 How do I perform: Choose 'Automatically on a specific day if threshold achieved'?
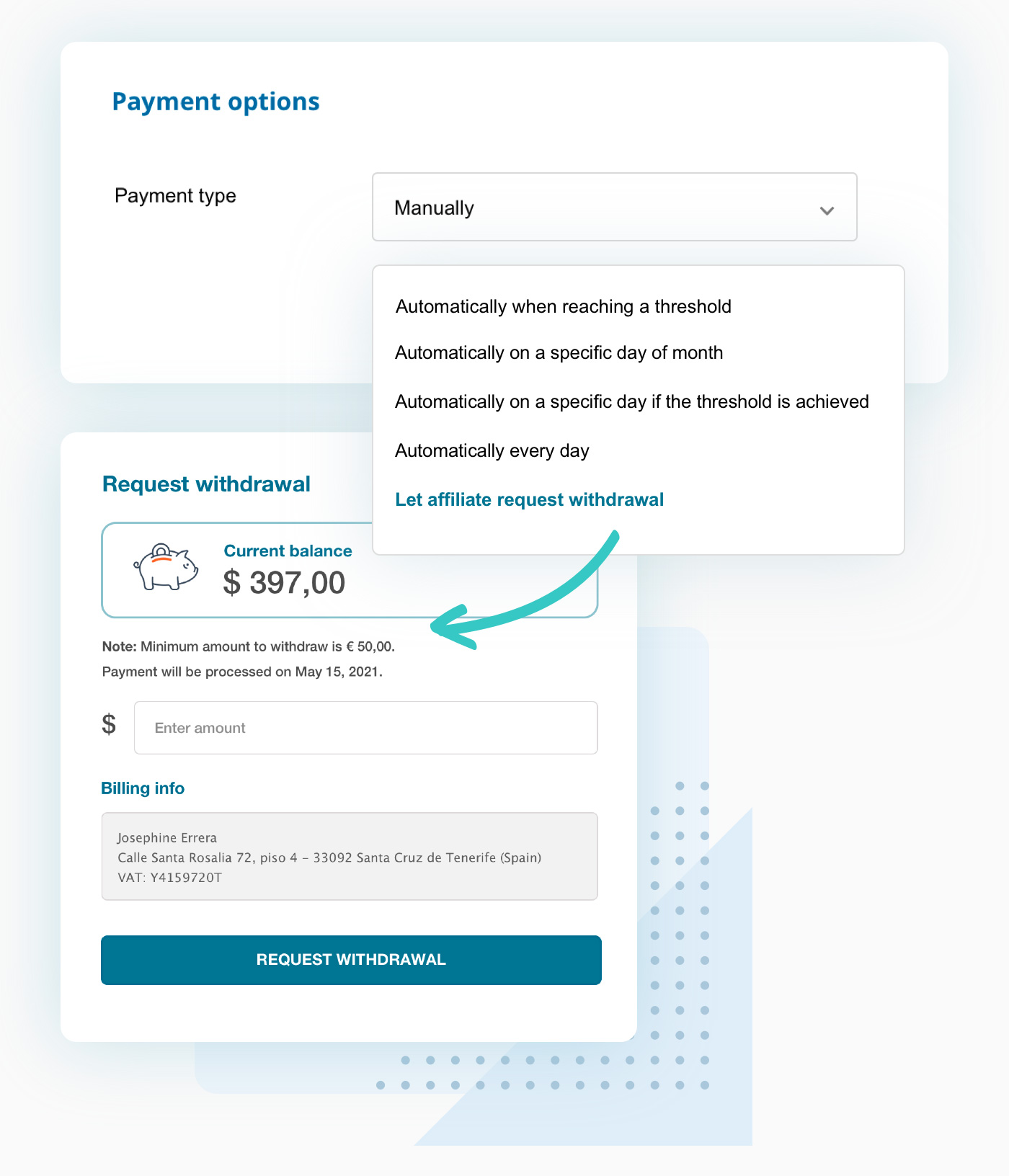coord(632,402)
